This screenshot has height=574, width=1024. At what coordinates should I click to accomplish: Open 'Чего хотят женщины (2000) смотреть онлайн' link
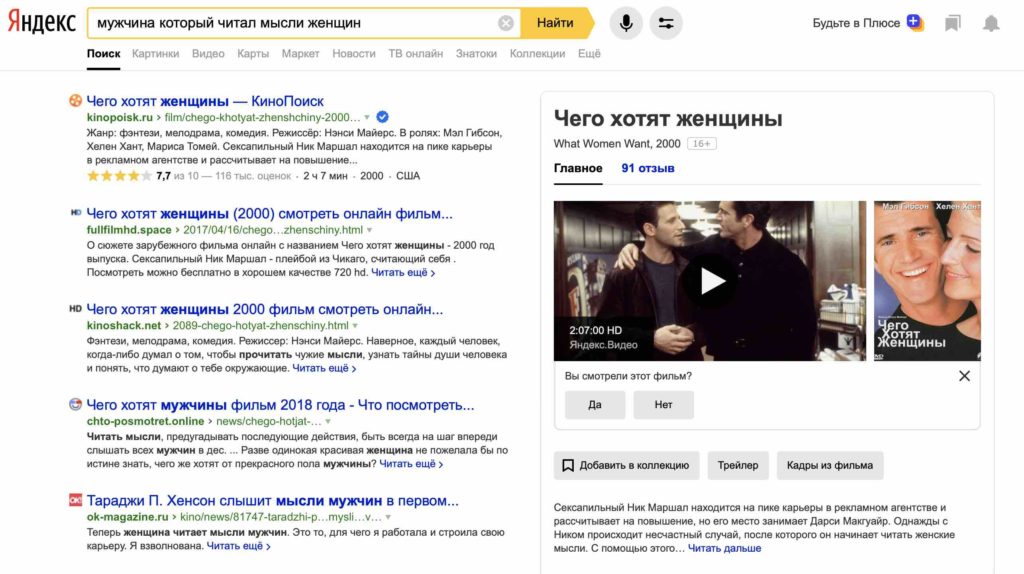(x=269, y=214)
